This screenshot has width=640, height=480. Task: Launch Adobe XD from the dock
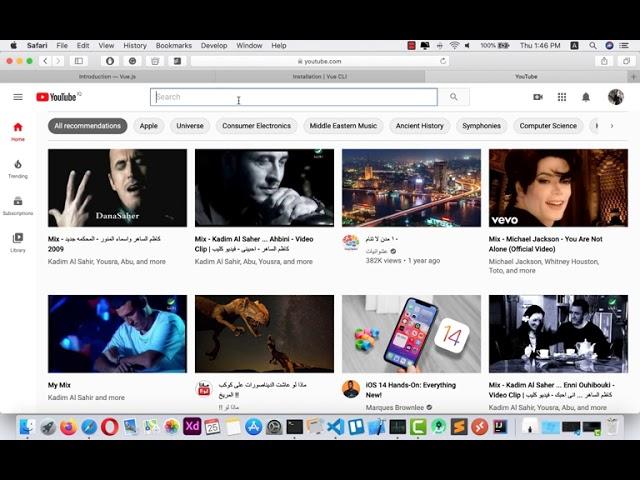[192, 427]
